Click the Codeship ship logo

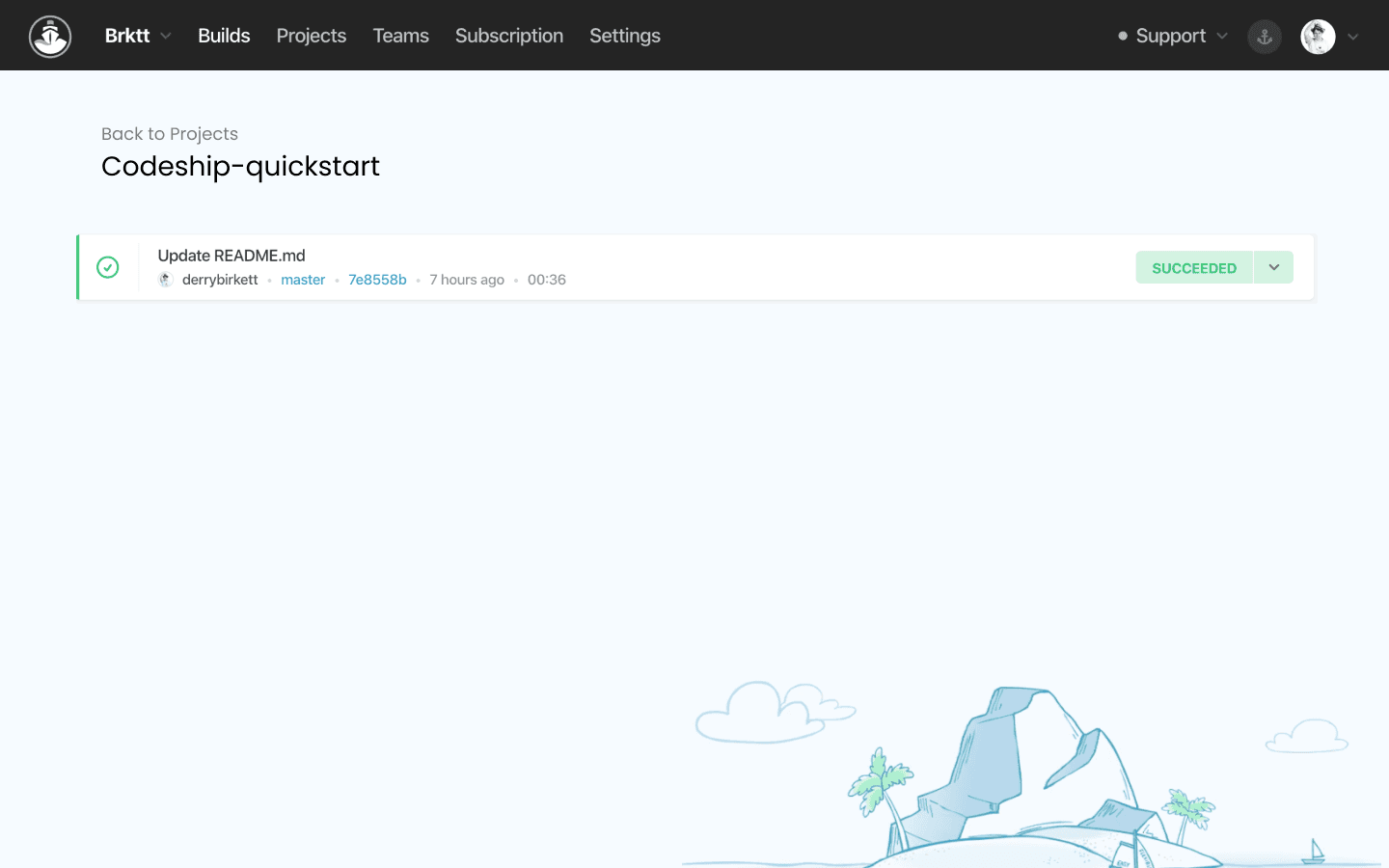point(50,37)
